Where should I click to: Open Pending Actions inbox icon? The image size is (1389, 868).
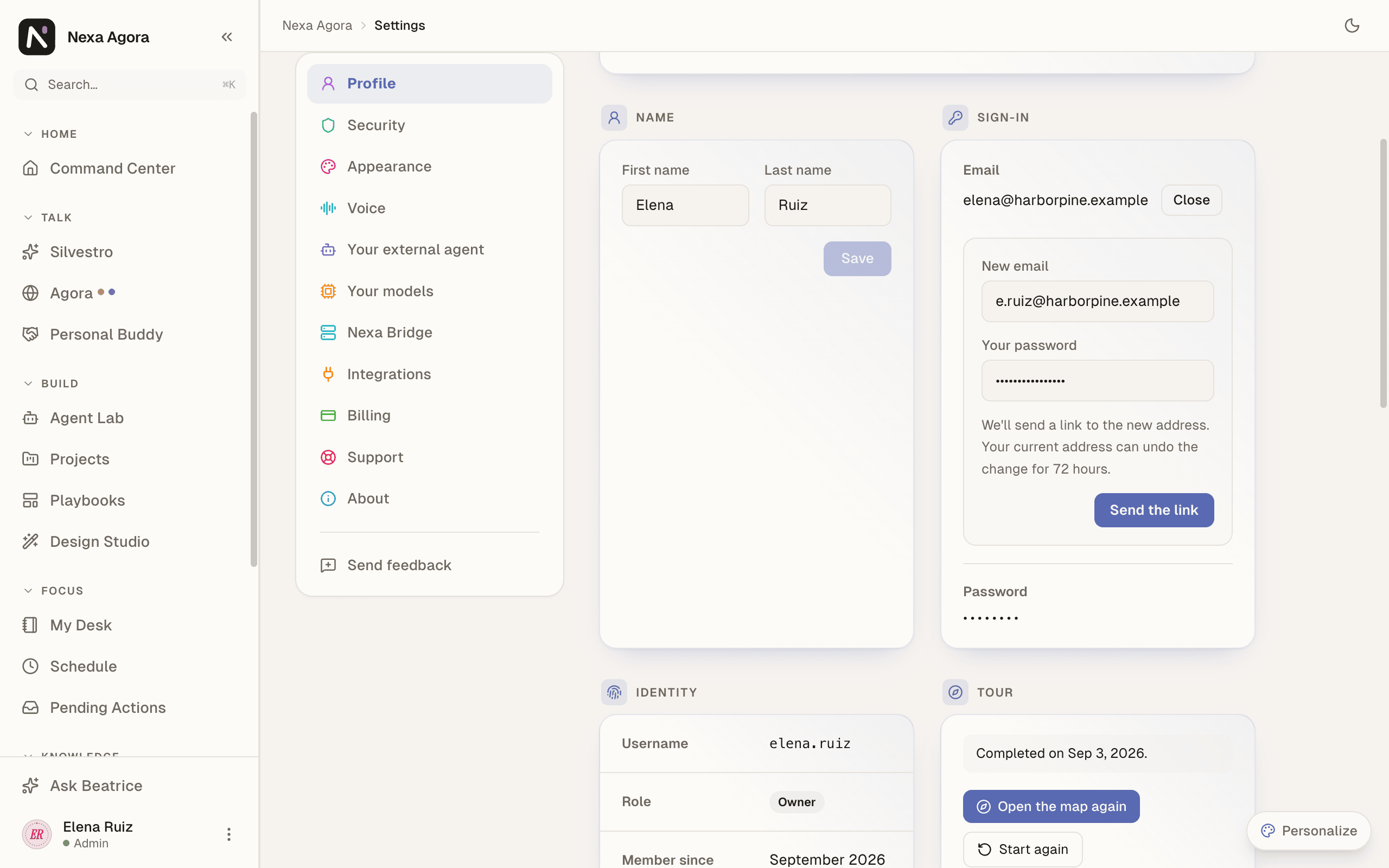pyautogui.click(x=30, y=708)
